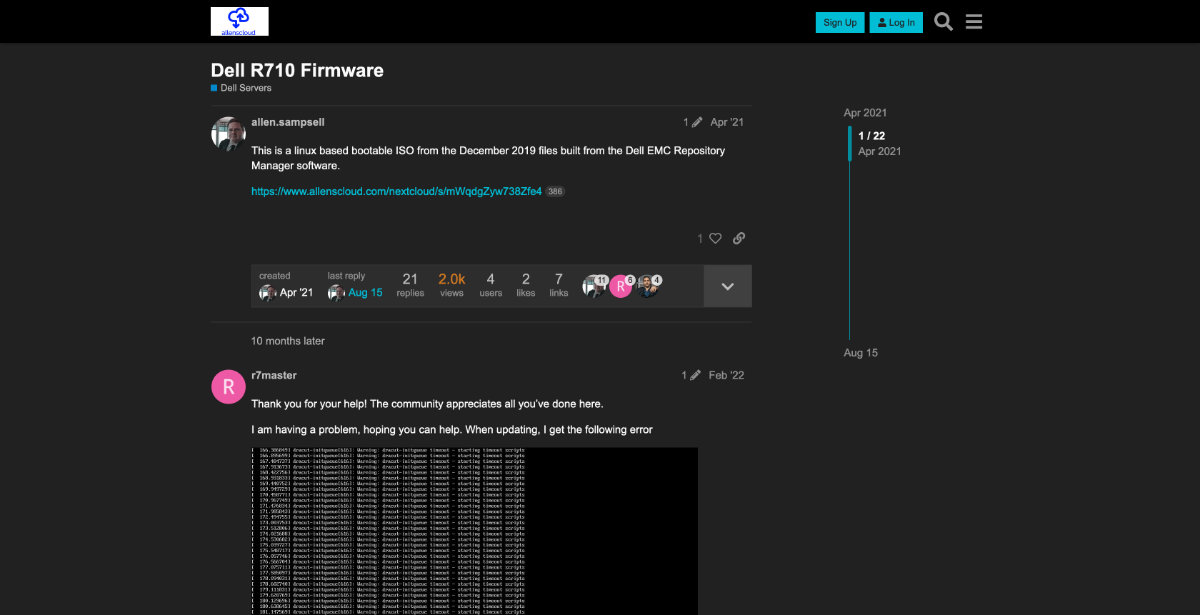Click r7master's pink avatar icon
The height and width of the screenshot is (615, 1200).
point(228,386)
